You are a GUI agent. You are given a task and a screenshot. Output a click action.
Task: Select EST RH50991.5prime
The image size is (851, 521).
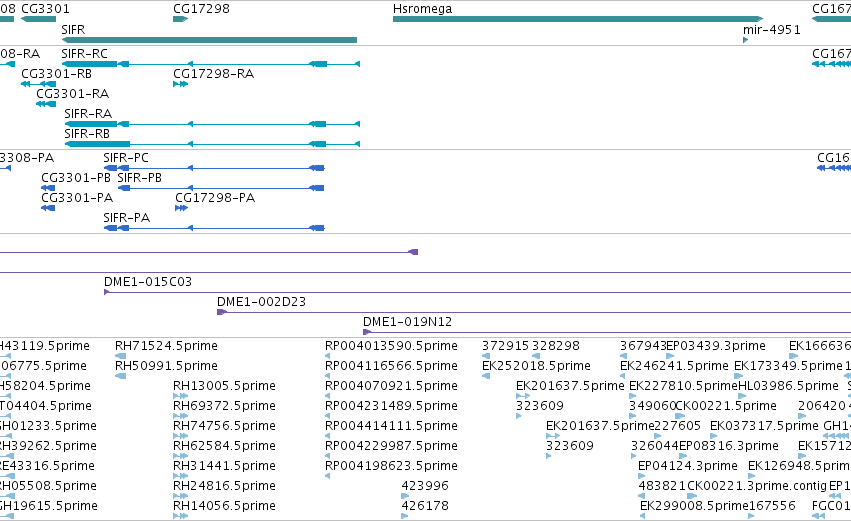(x=166, y=366)
